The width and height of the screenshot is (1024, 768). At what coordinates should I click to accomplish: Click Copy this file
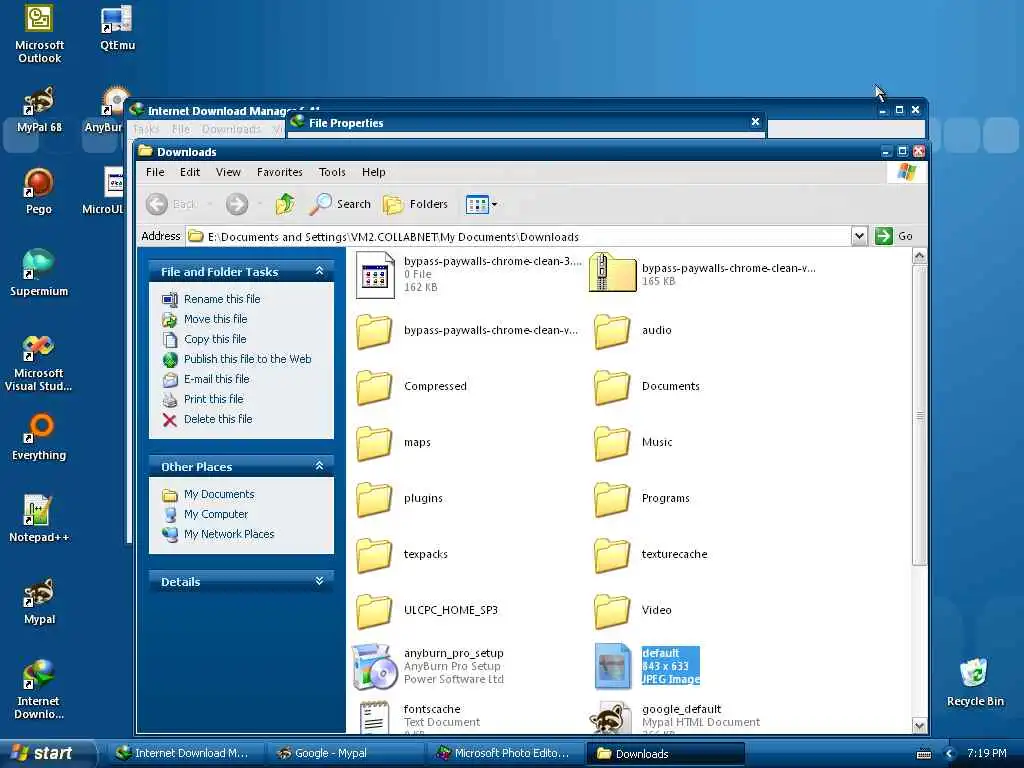tap(215, 339)
